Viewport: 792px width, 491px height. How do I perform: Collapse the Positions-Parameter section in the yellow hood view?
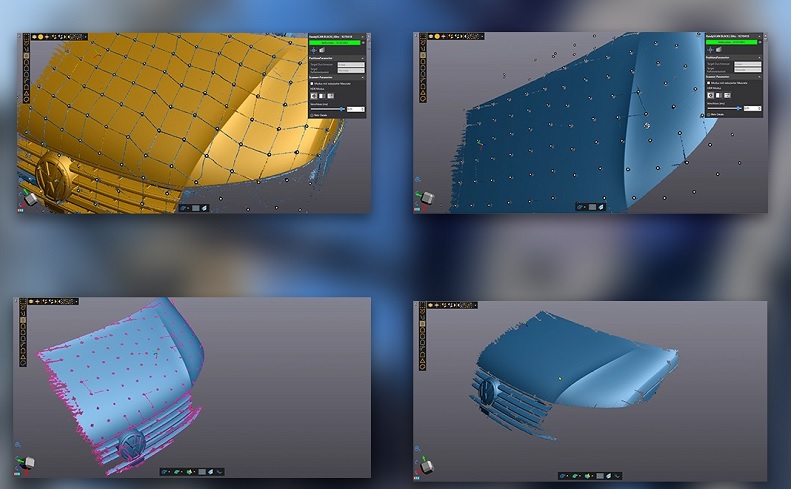click(363, 59)
